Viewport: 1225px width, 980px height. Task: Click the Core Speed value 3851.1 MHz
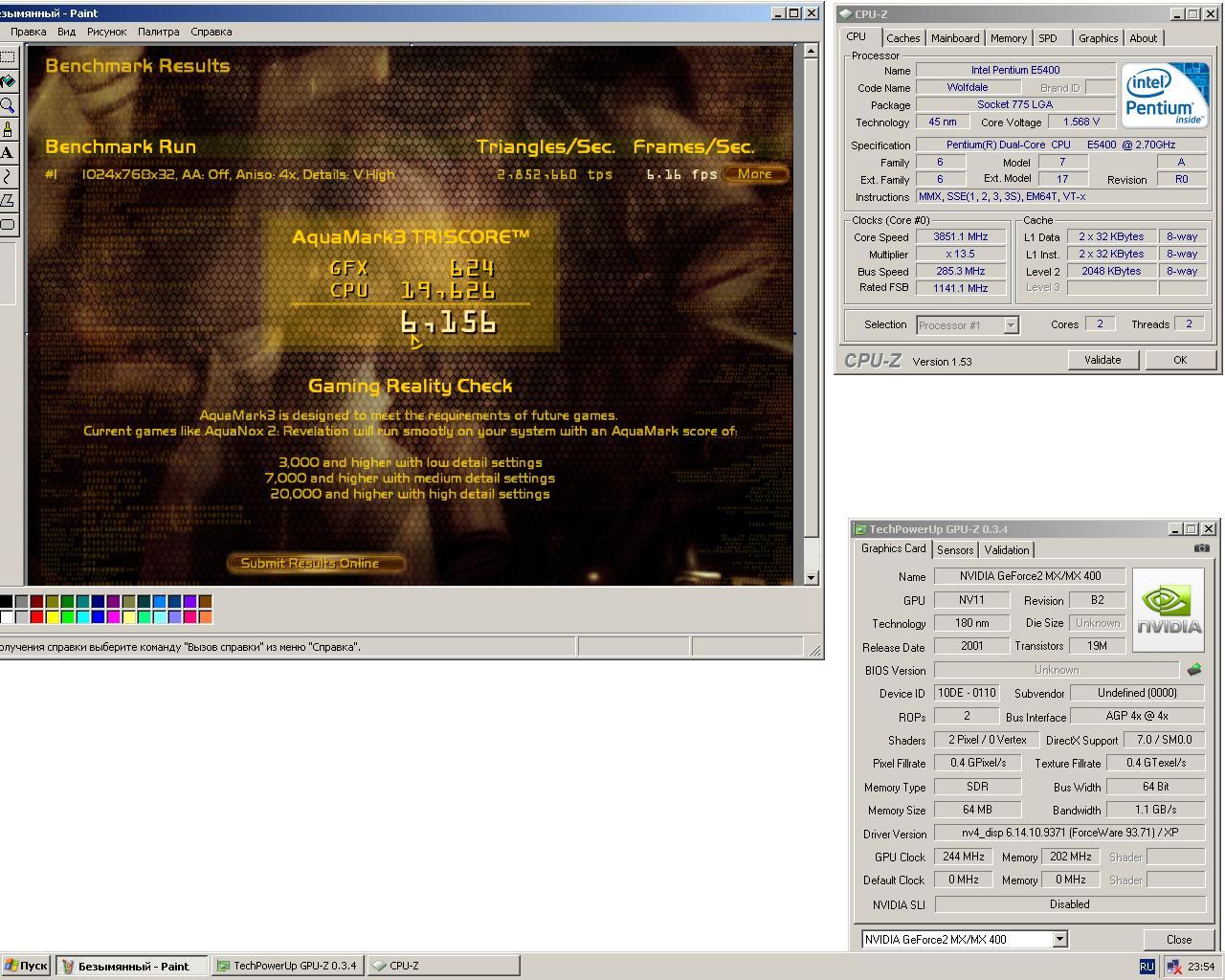tap(961, 236)
